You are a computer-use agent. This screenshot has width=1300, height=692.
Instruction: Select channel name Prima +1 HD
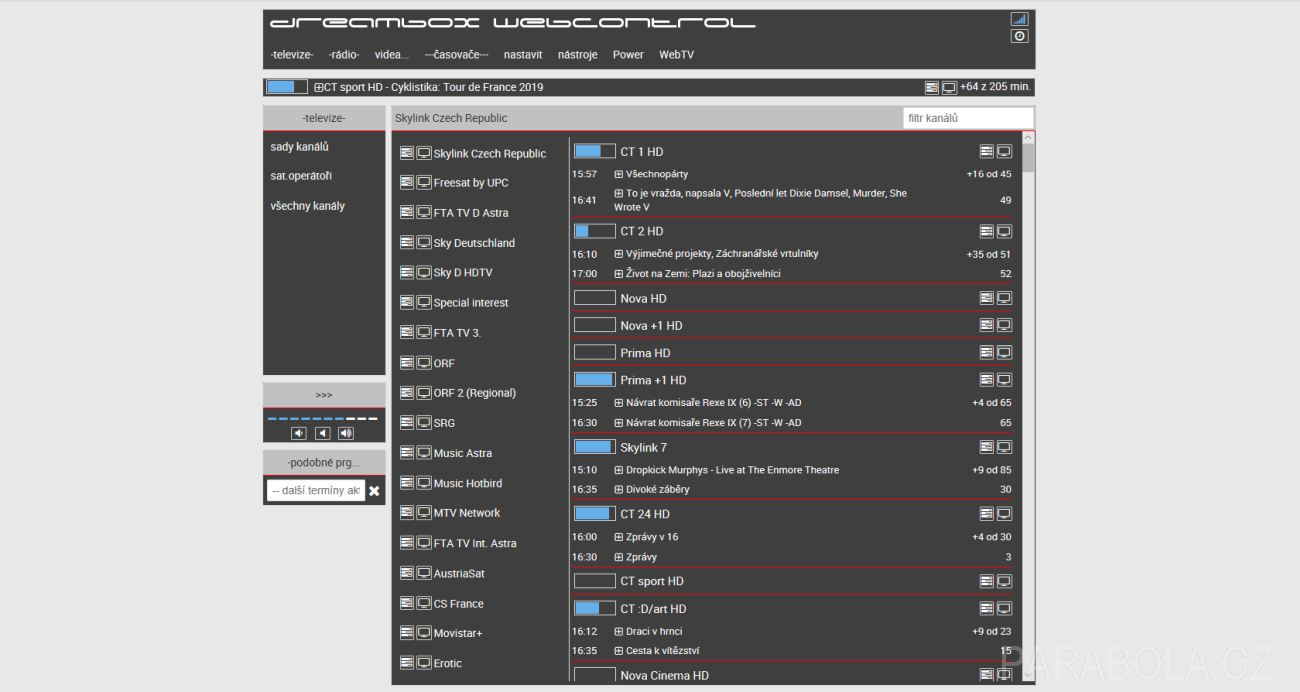[x=653, y=380]
